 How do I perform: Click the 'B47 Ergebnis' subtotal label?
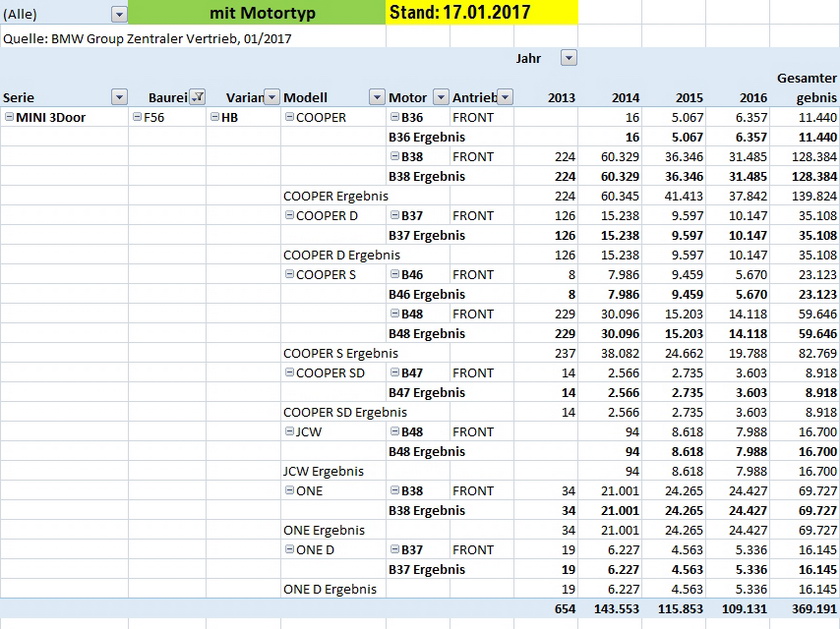click(x=427, y=393)
